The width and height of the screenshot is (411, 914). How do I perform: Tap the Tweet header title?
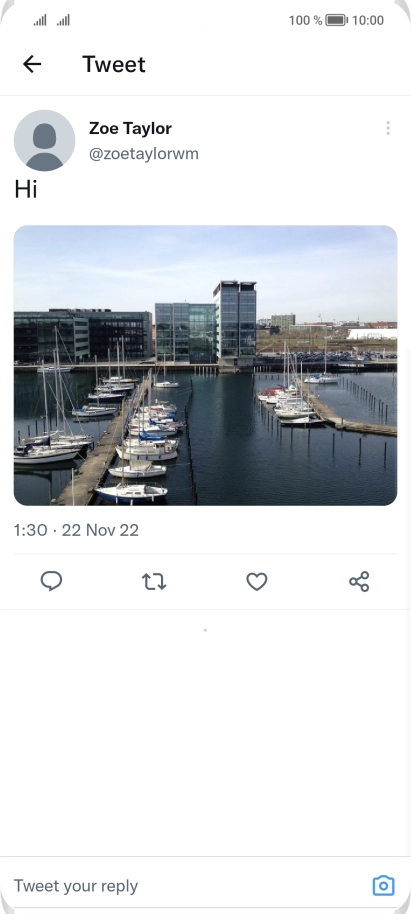[x=114, y=64]
